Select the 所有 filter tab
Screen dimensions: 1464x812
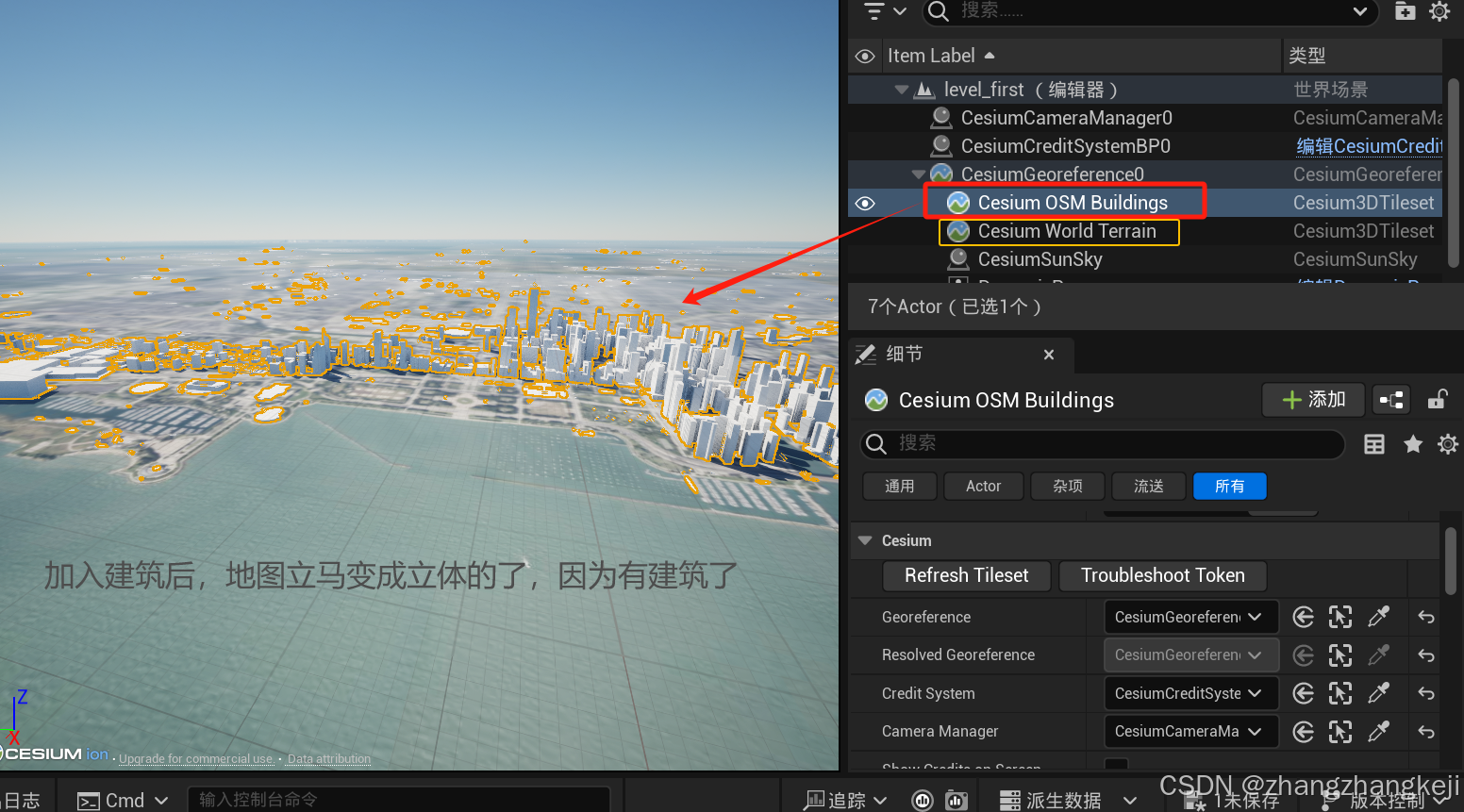click(1230, 486)
